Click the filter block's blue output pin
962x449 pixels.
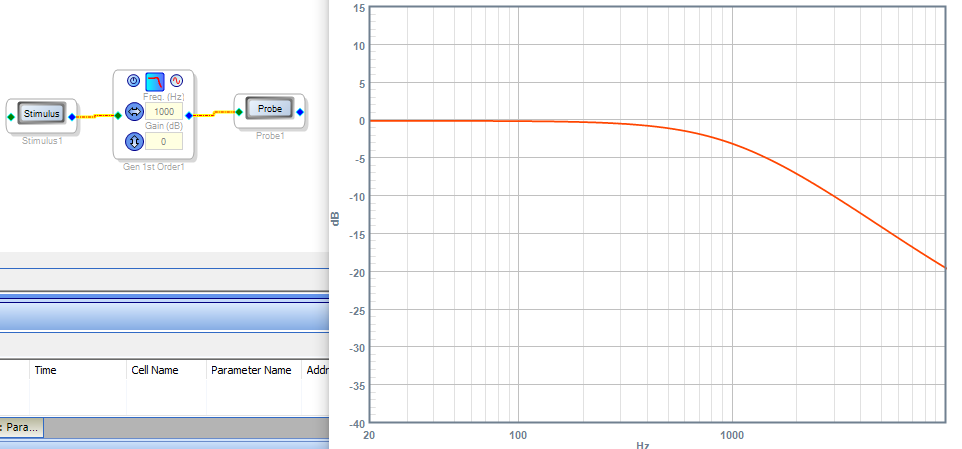click(190, 116)
